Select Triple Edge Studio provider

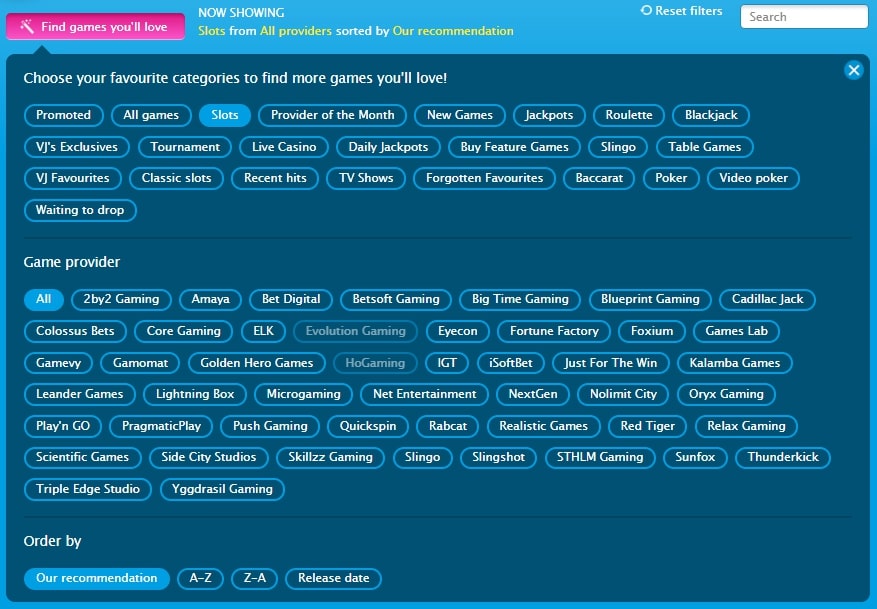point(88,489)
